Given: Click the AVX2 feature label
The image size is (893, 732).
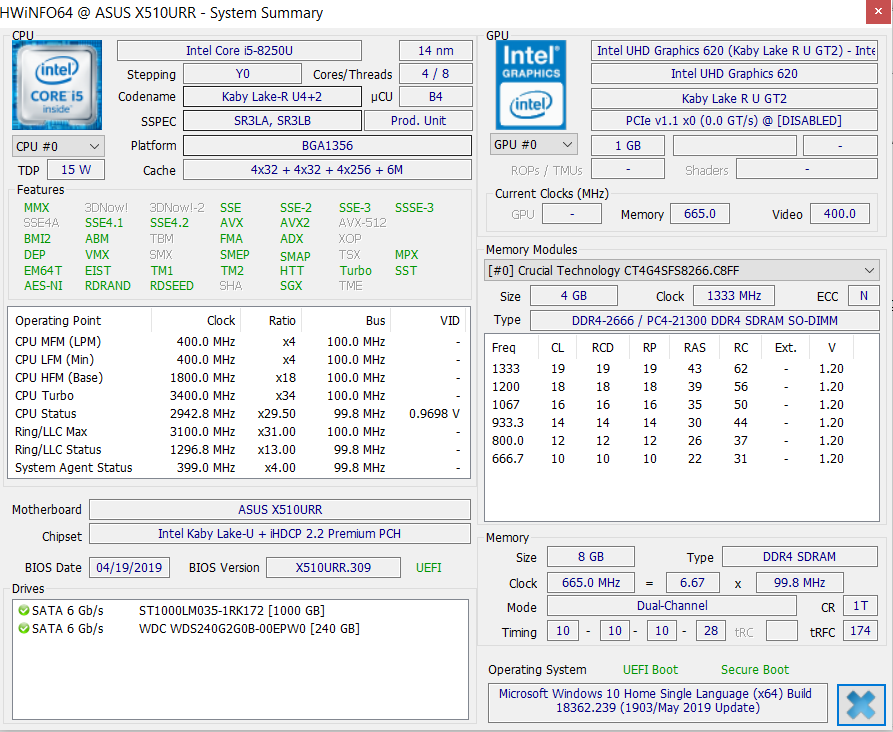Looking at the screenshot, I should pos(295,223).
